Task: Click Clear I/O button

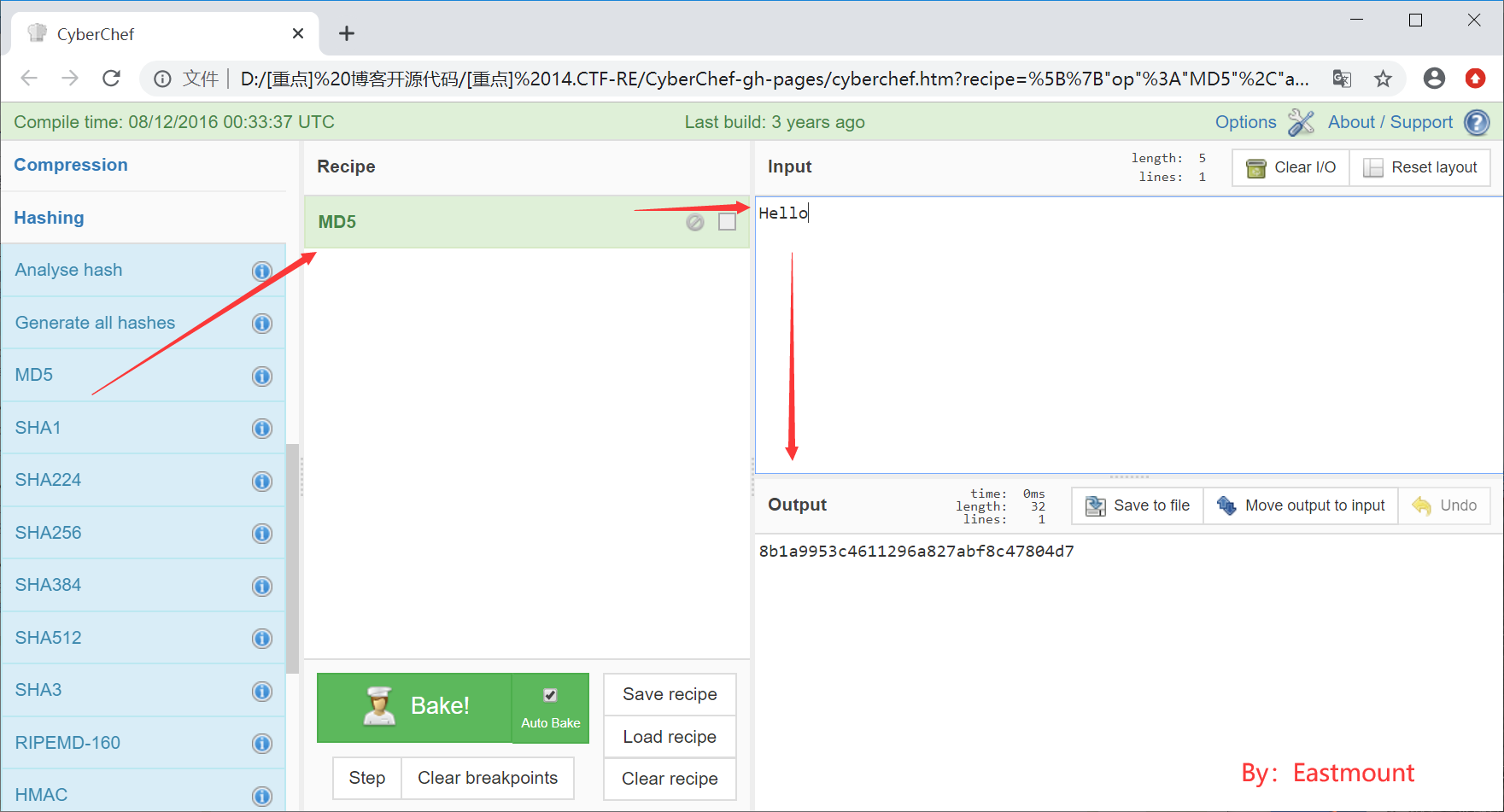Action: (x=1290, y=167)
